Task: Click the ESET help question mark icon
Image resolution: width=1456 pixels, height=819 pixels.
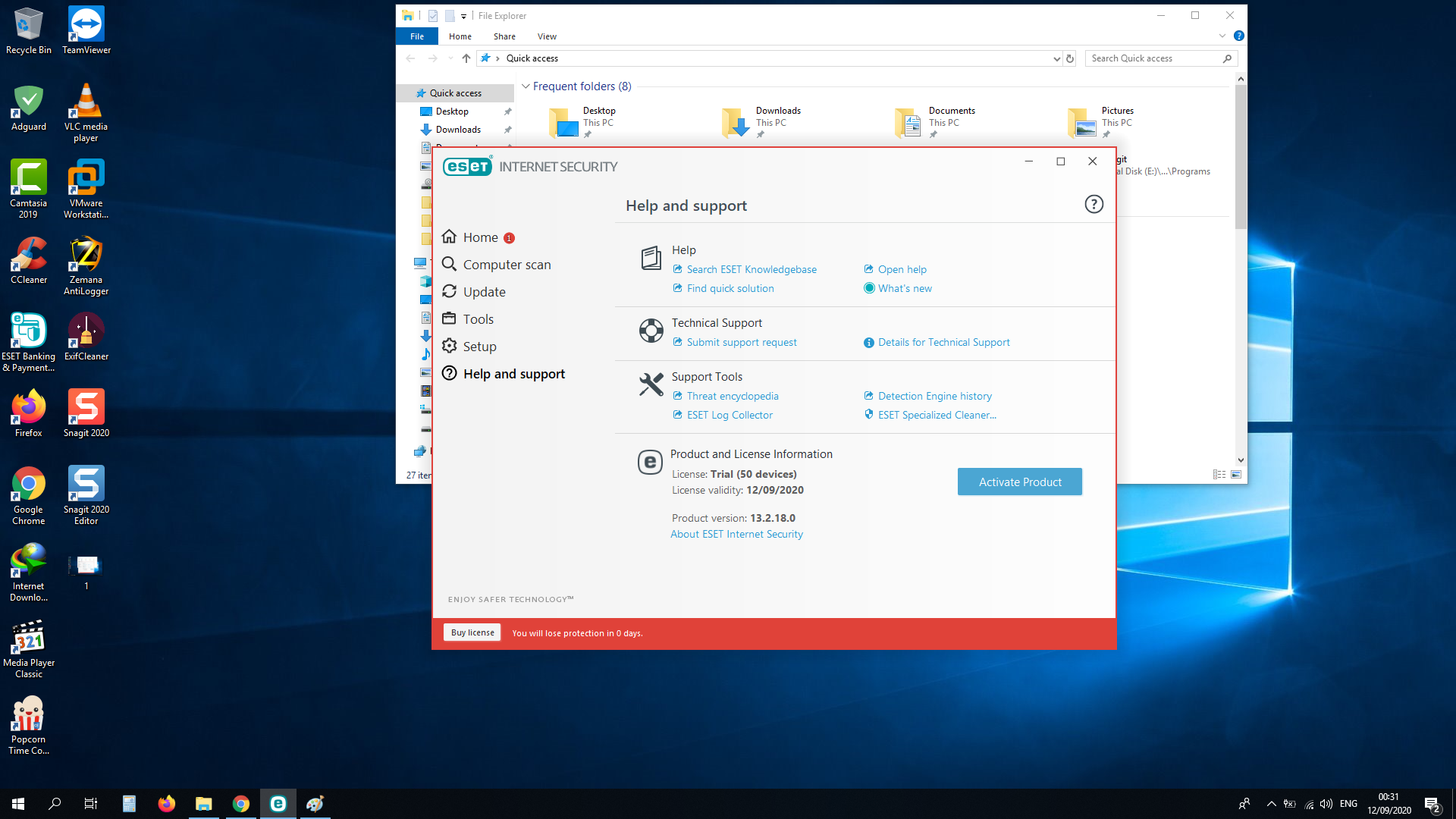Action: (1094, 204)
